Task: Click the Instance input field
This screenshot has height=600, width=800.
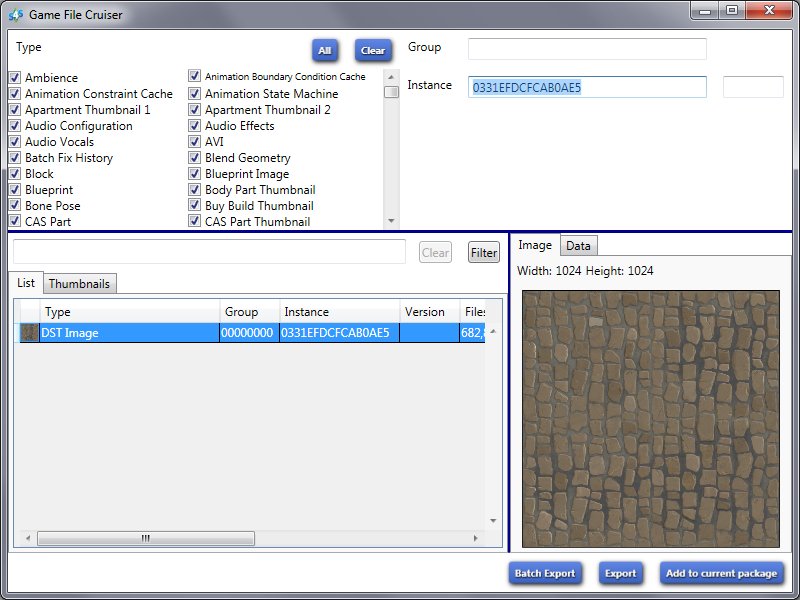Action: tap(587, 87)
